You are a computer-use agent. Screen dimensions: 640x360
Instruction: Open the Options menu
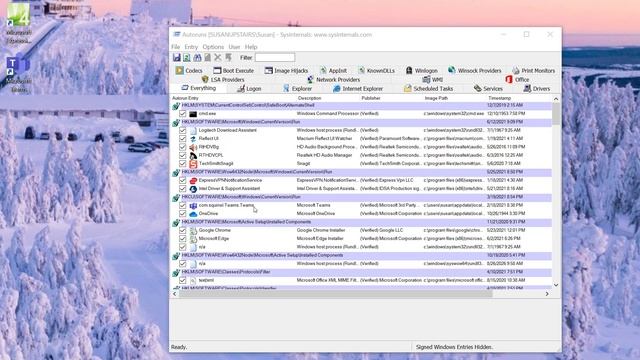tap(213, 47)
